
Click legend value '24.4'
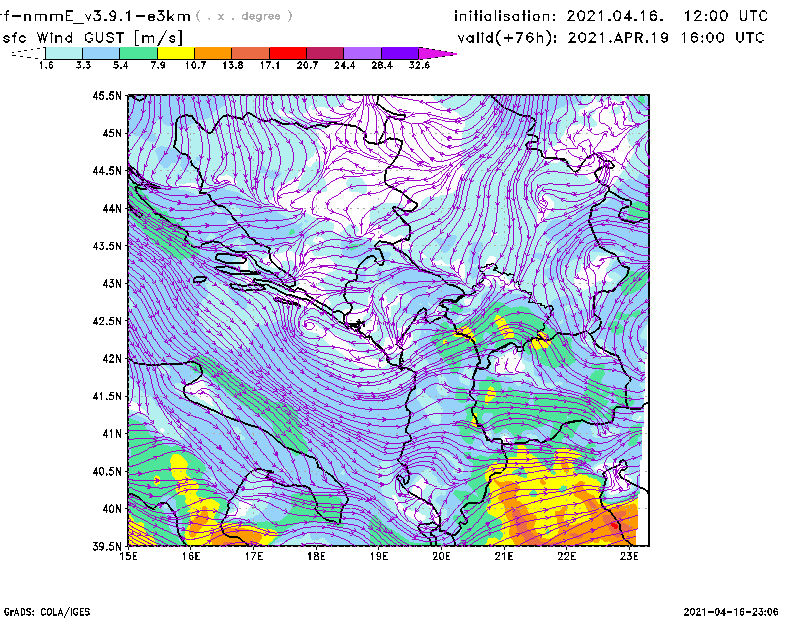344,65
